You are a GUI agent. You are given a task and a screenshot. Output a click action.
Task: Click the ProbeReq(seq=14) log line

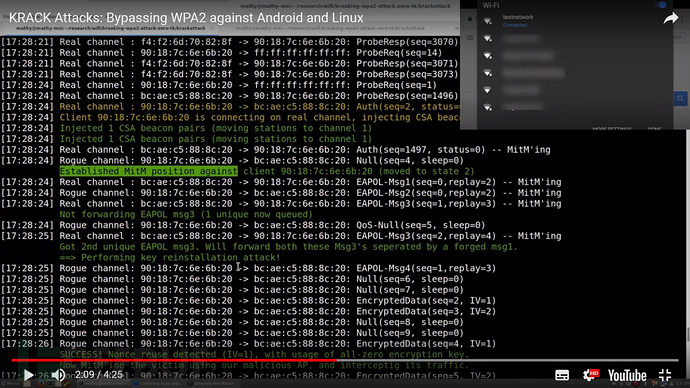click(x=221, y=53)
